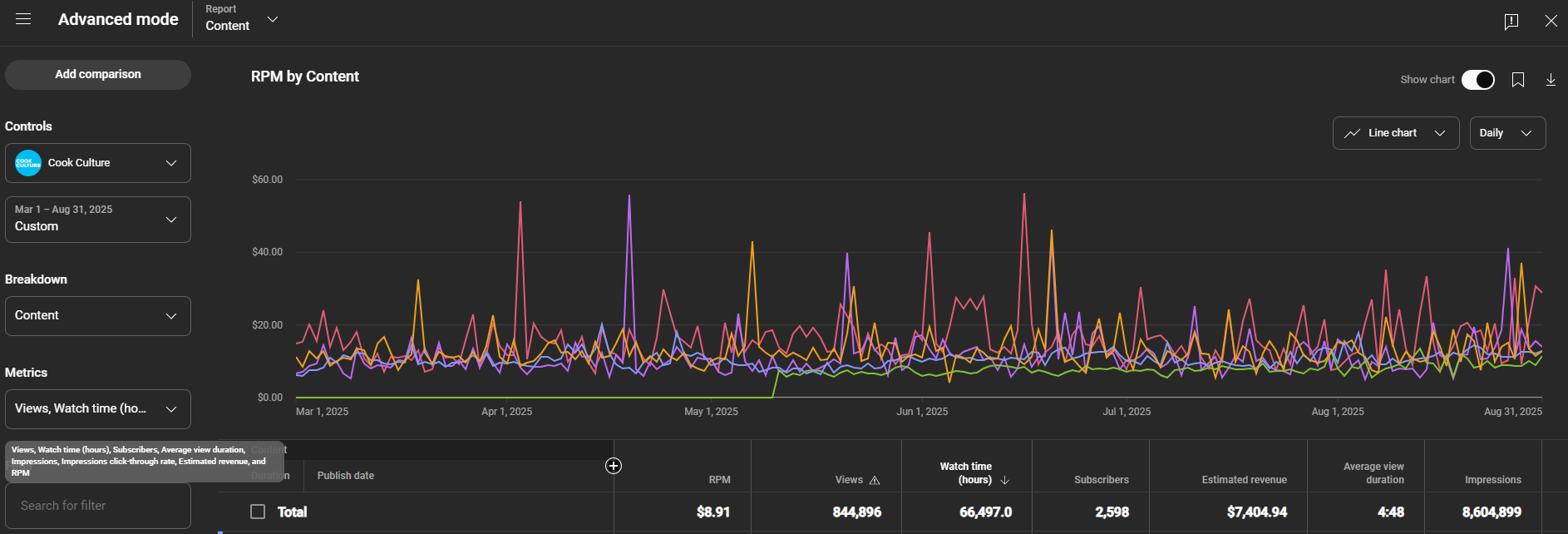This screenshot has height=534, width=1568.
Task: Click the watch time value 66,497.0
Action: point(986,512)
